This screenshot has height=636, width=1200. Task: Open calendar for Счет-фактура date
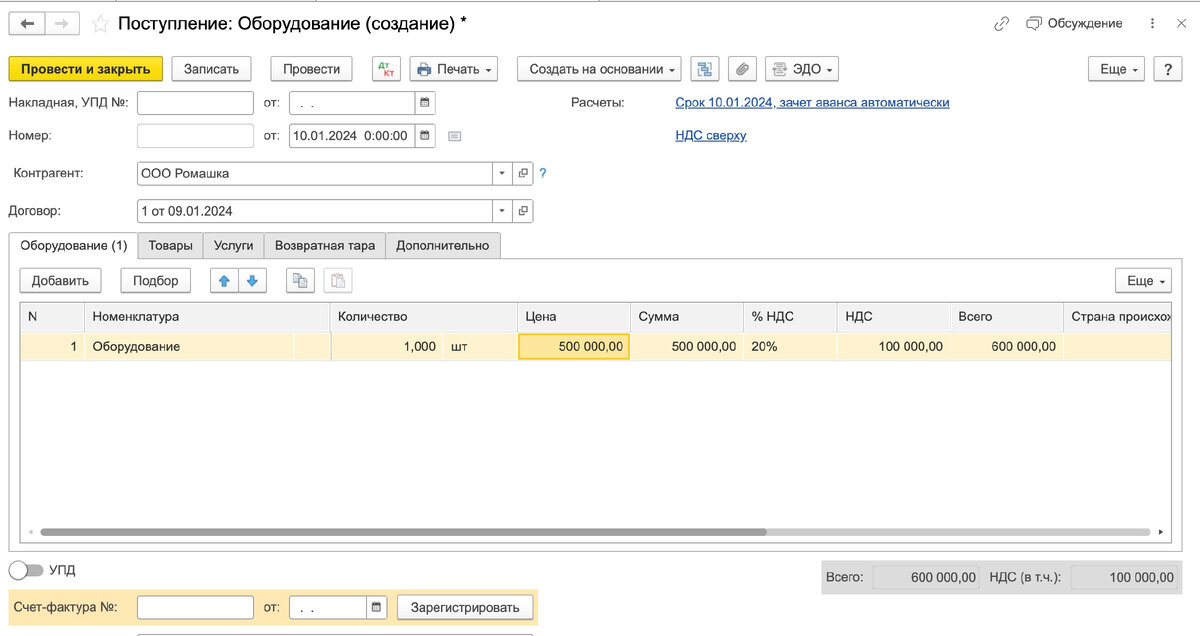(376, 607)
